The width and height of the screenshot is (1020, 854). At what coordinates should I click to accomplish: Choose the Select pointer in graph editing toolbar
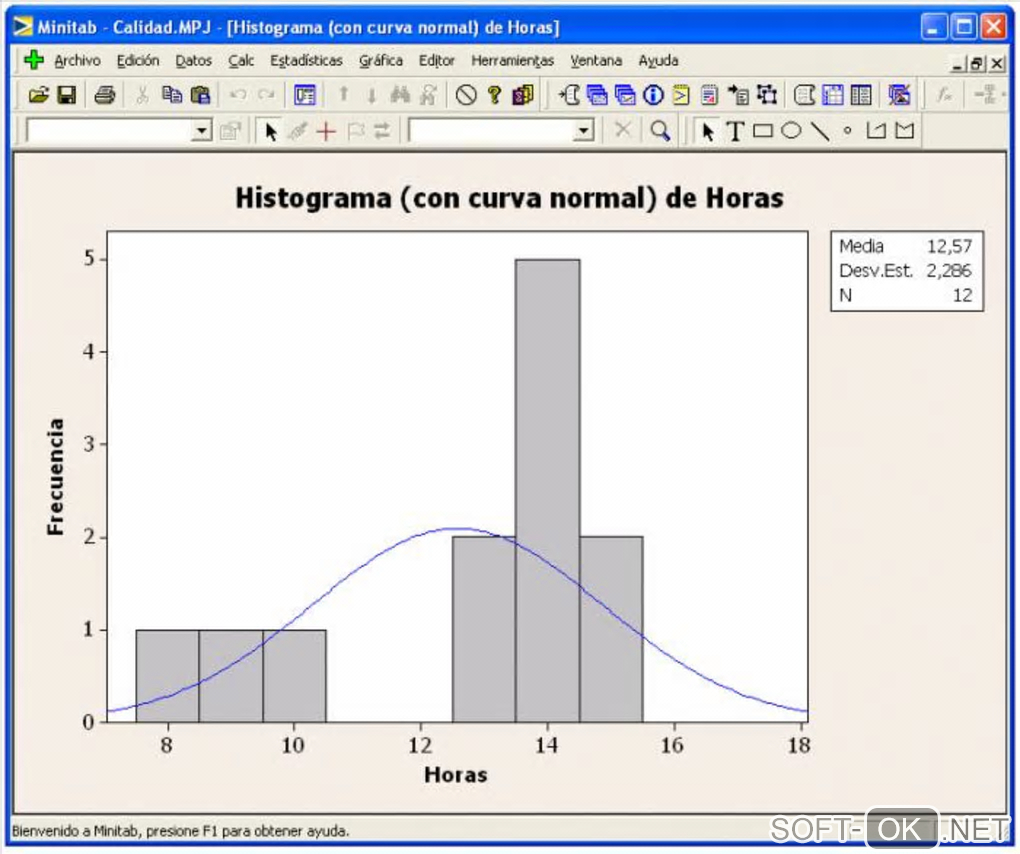click(271, 131)
